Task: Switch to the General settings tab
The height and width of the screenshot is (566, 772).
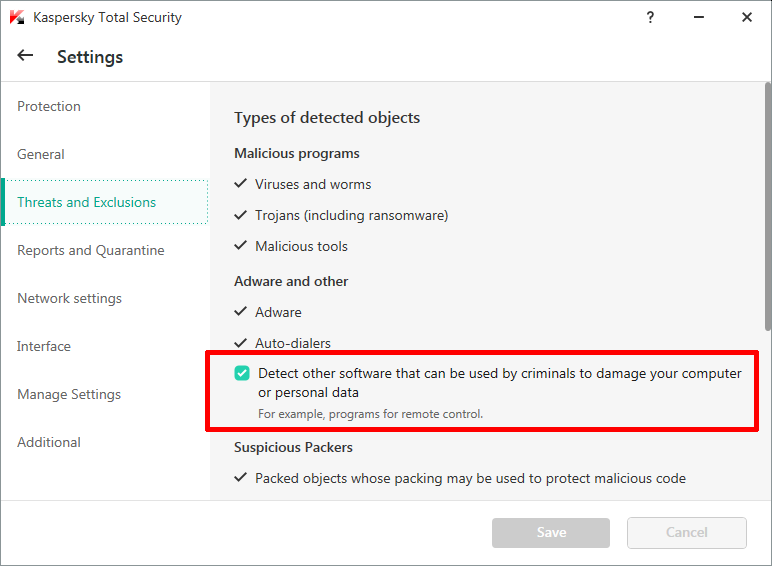Action: pos(41,154)
